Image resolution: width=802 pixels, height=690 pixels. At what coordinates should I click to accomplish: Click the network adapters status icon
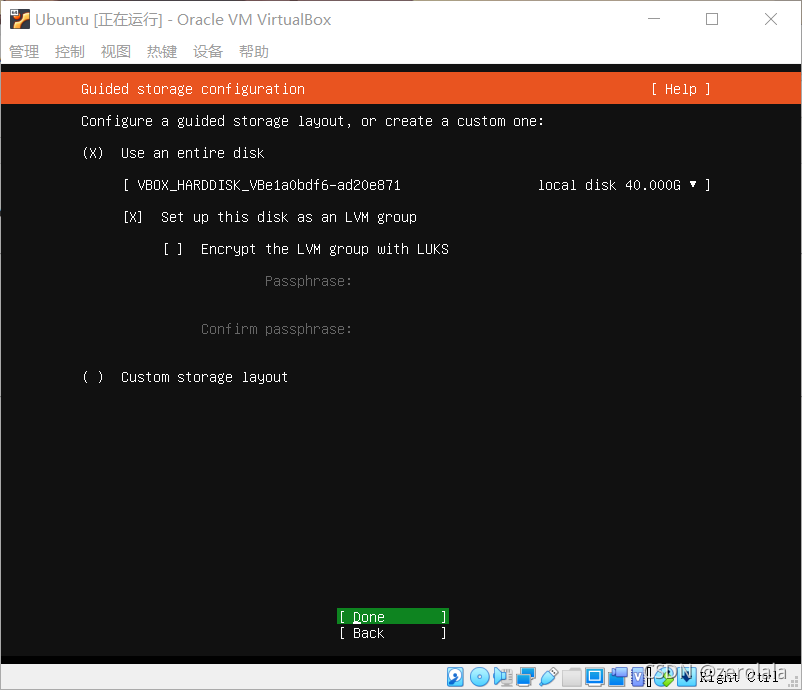coord(526,677)
